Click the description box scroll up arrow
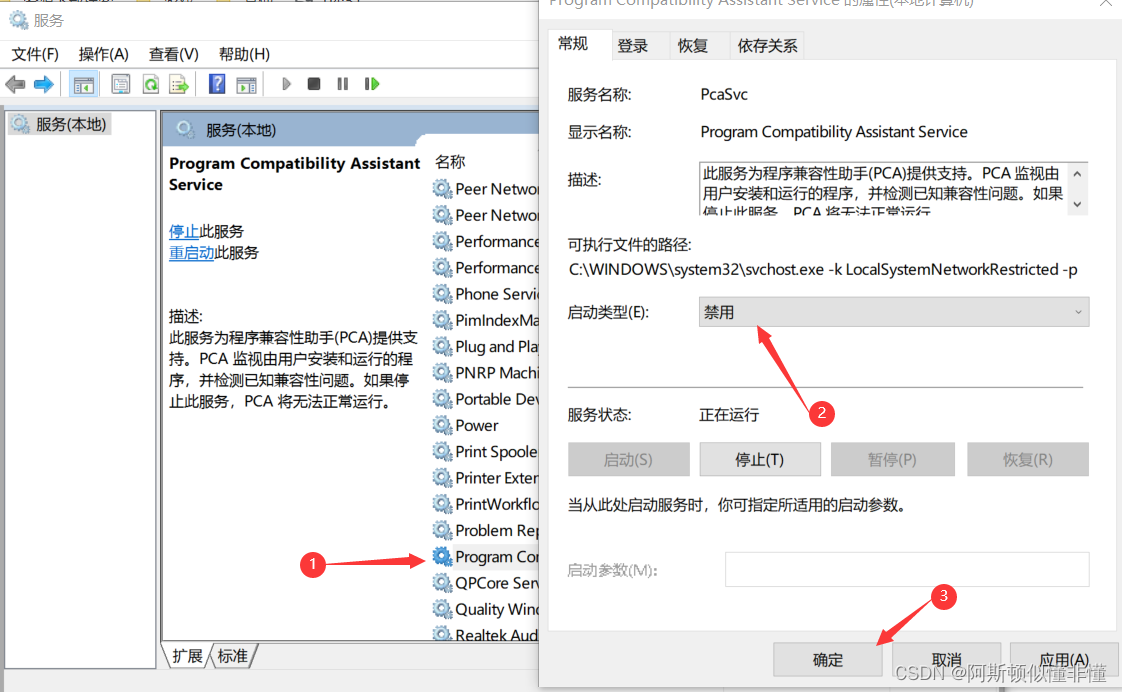1122x692 pixels. [x=1077, y=173]
